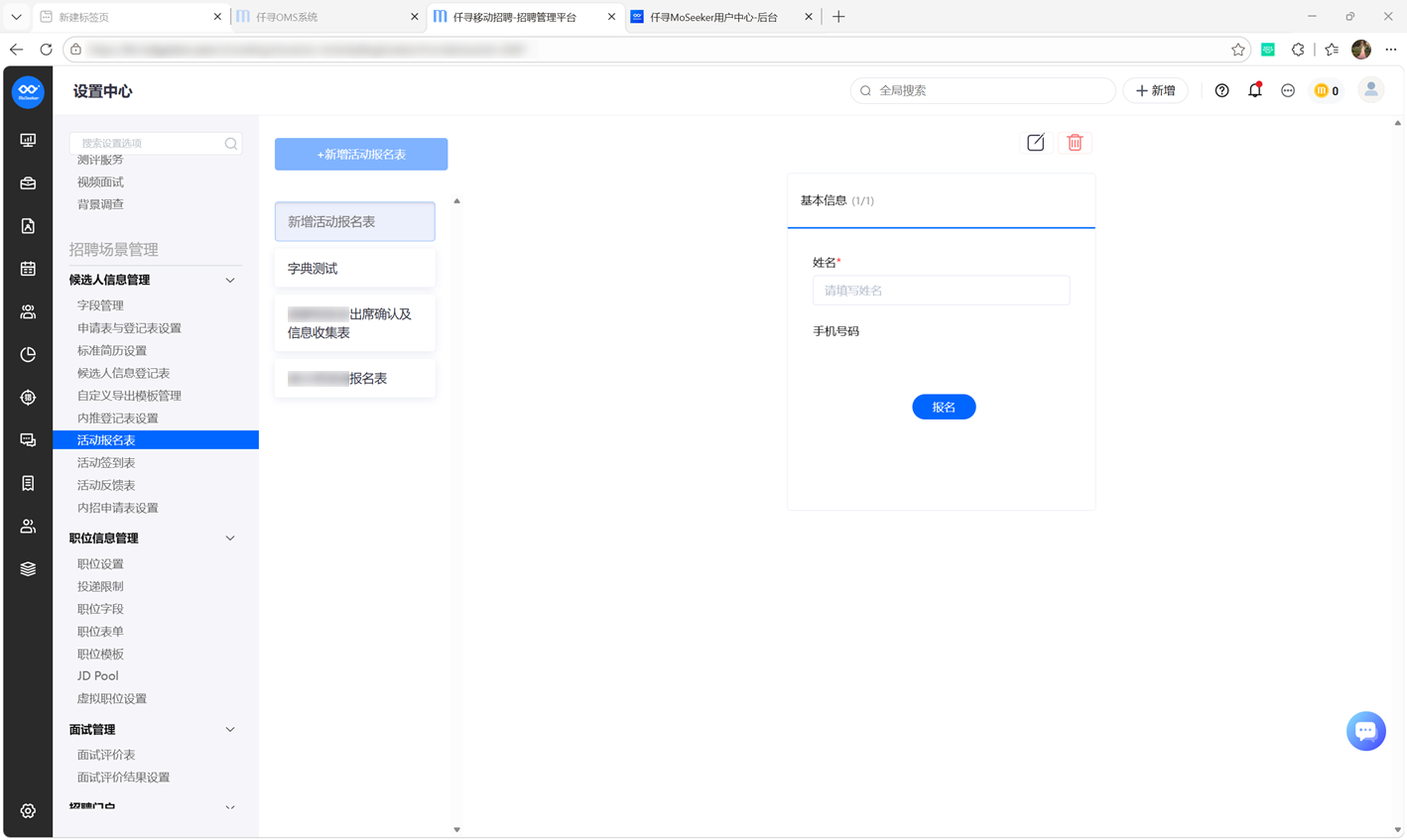Image resolution: width=1407 pixels, height=840 pixels.
Task: Open the help question mark icon
Action: click(1221, 90)
